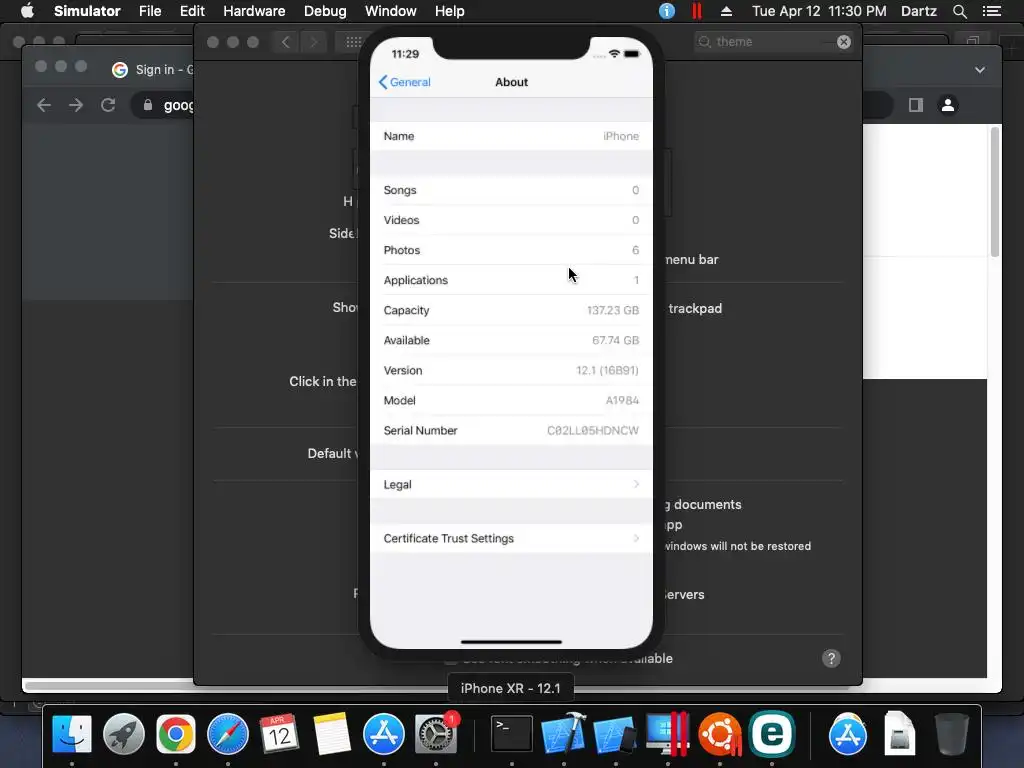Clear the theme search field
The width and height of the screenshot is (1024, 768).
click(844, 42)
